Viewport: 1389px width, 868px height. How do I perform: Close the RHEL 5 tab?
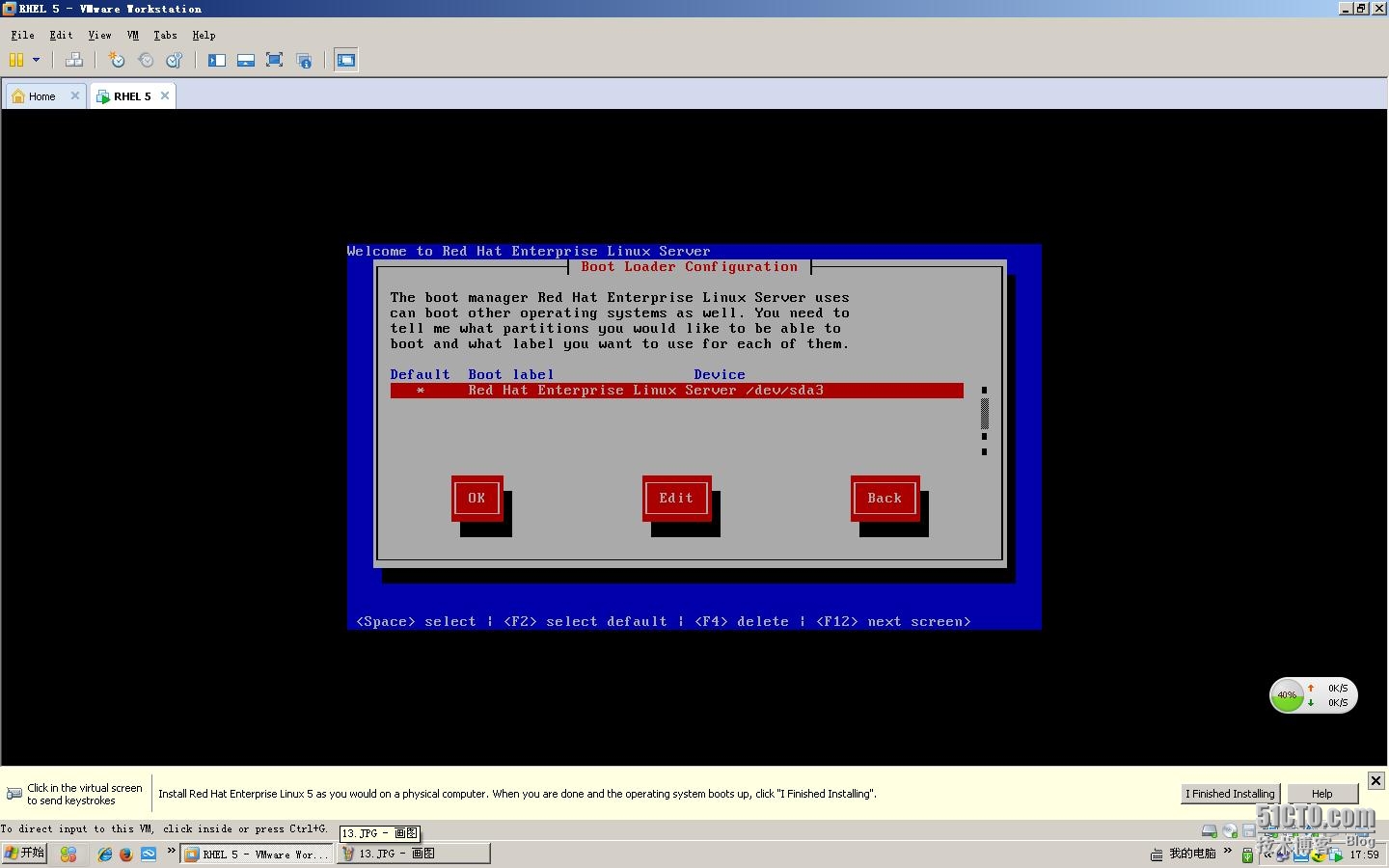165,95
